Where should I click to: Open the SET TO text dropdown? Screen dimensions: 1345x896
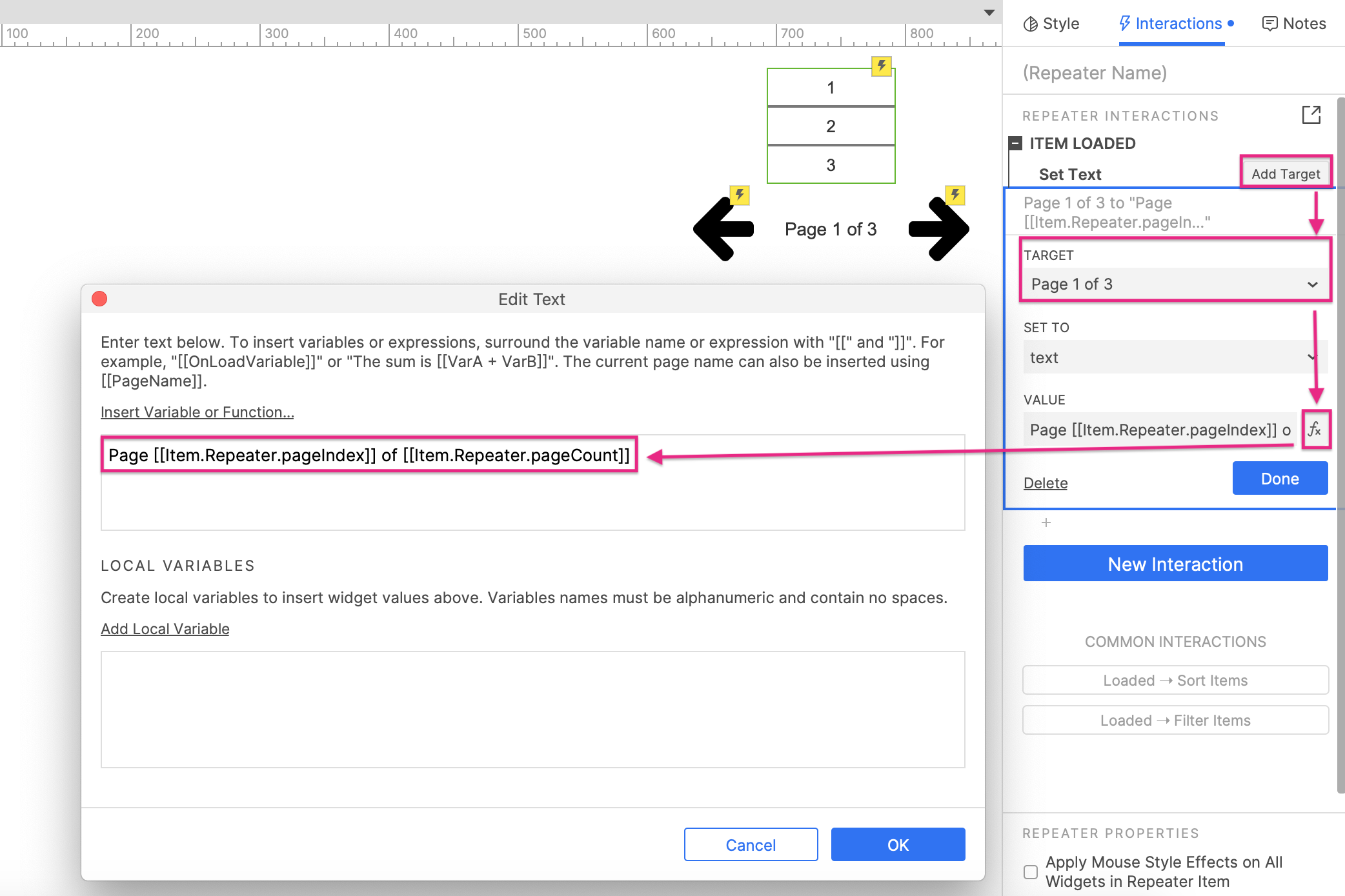1173,357
